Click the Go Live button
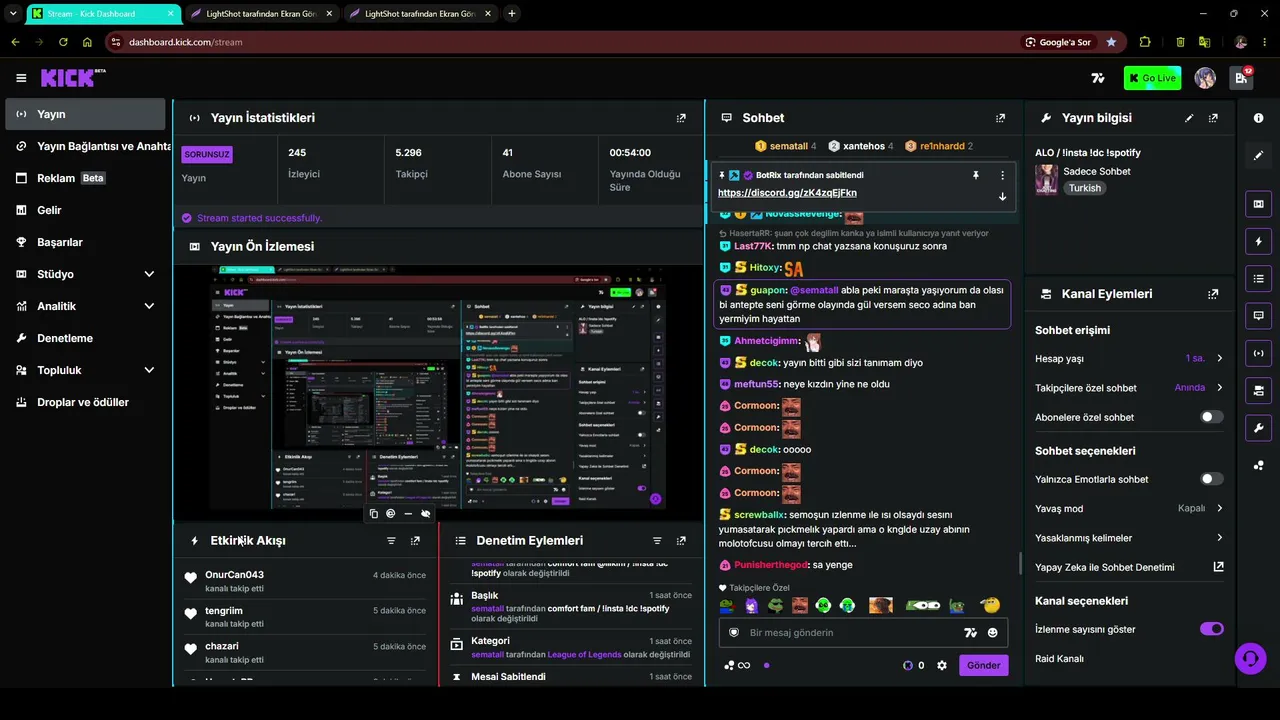 [1152, 78]
